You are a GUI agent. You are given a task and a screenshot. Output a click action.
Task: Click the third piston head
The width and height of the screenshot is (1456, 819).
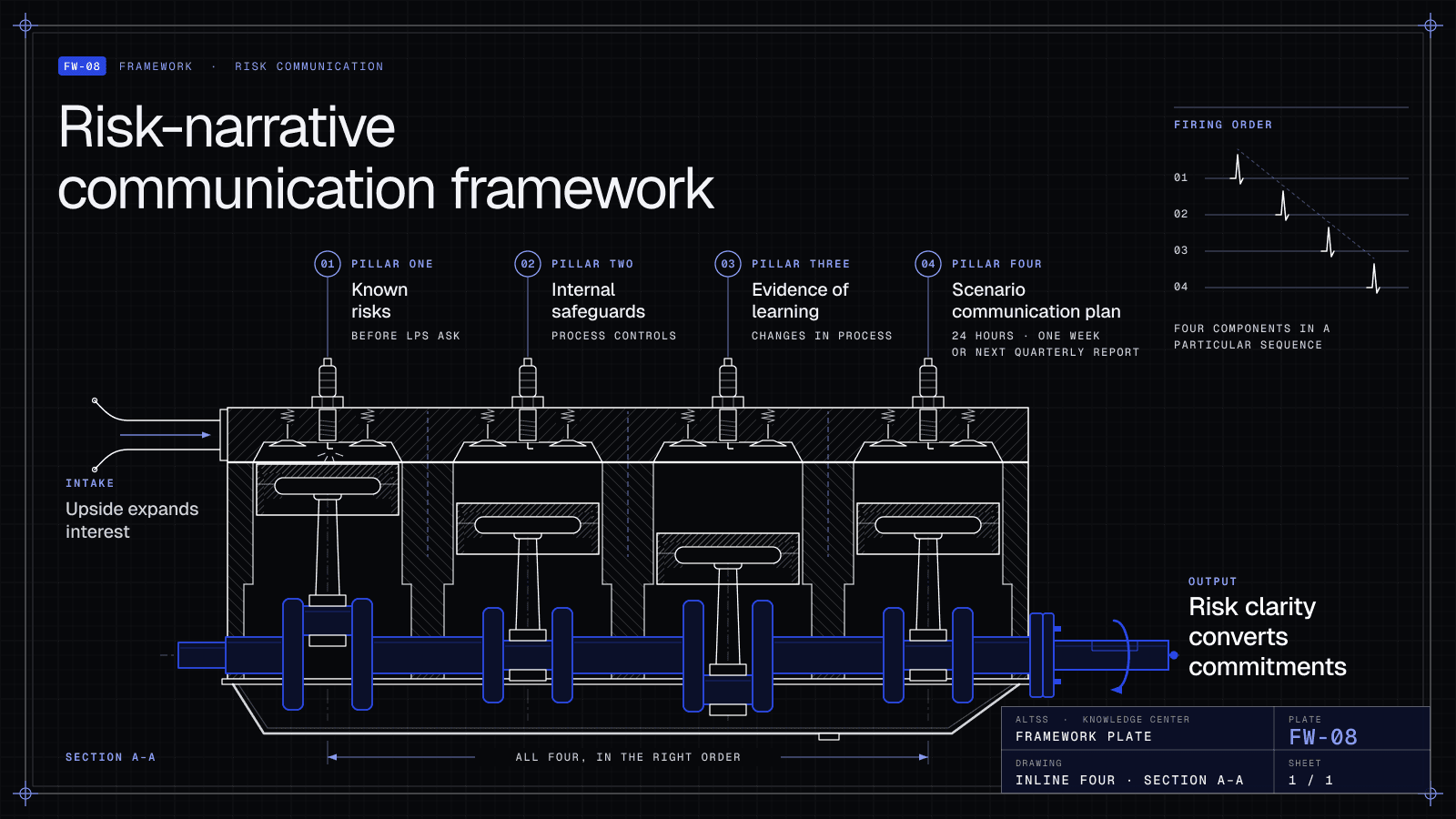click(728, 559)
